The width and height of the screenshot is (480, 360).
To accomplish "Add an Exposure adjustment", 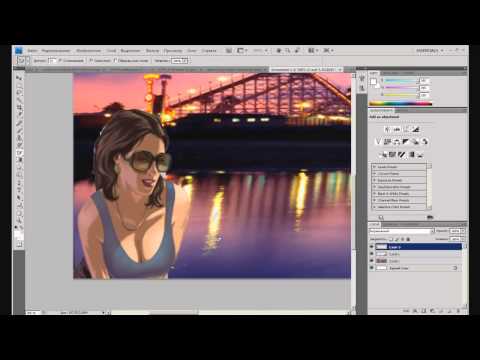I will (415, 129).
